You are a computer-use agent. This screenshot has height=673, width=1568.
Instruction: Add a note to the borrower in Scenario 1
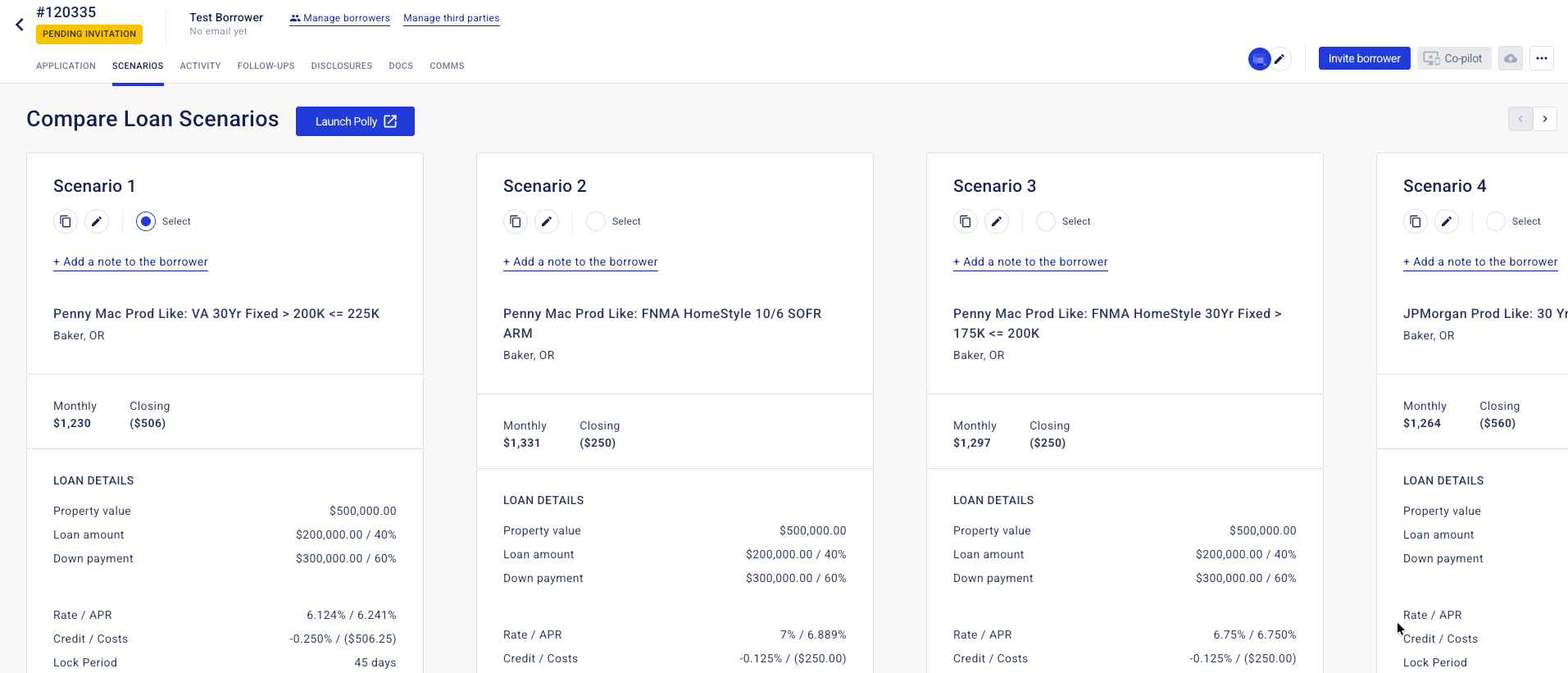click(130, 262)
